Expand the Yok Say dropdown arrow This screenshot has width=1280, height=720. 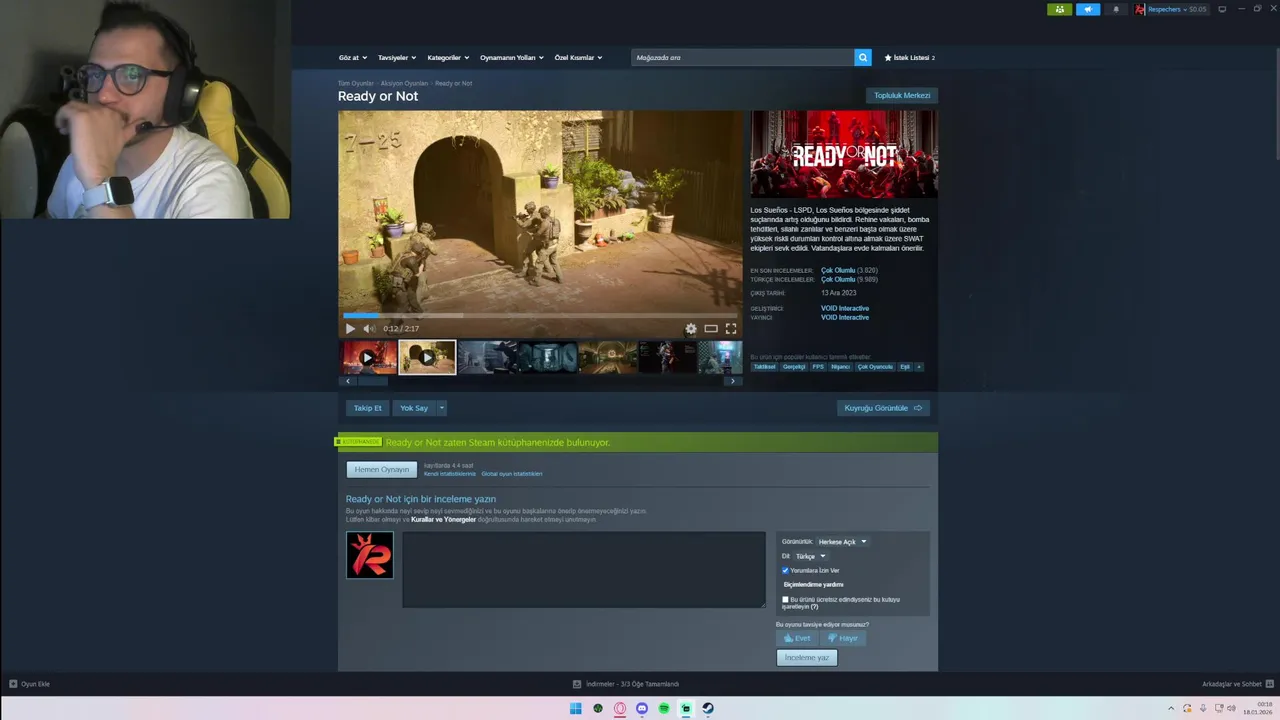point(442,408)
